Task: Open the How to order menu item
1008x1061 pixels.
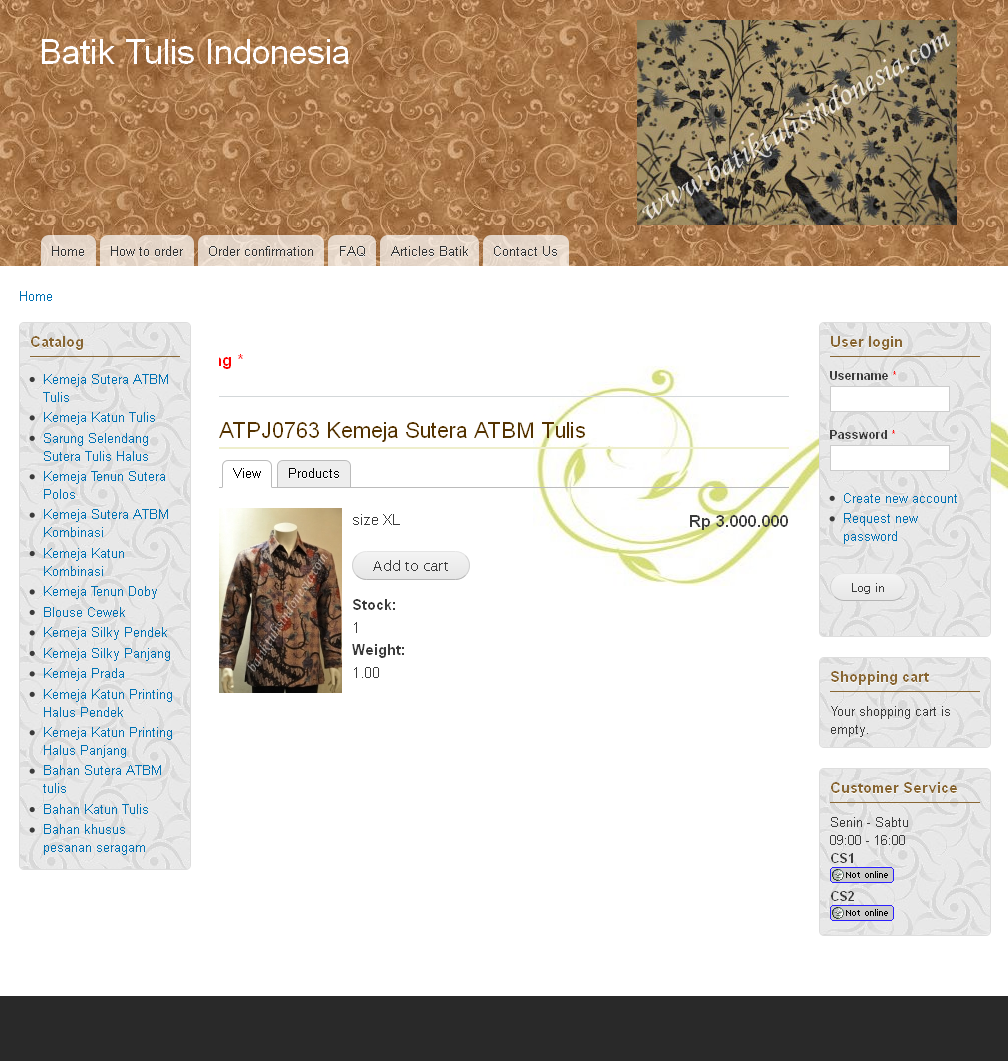Action: point(146,251)
